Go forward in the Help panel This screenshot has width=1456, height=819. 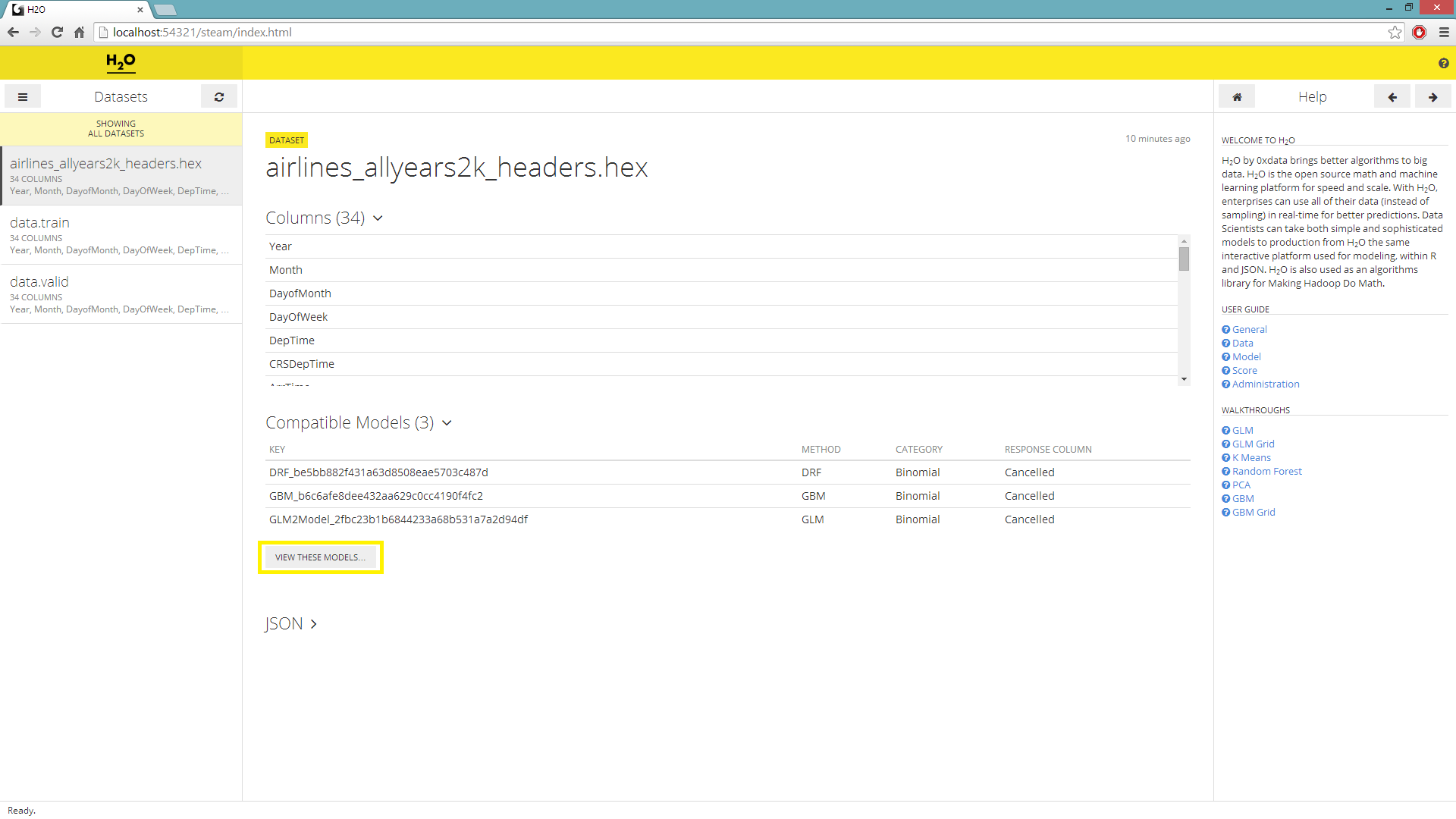pyautogui.click(x=1432, y=97)
